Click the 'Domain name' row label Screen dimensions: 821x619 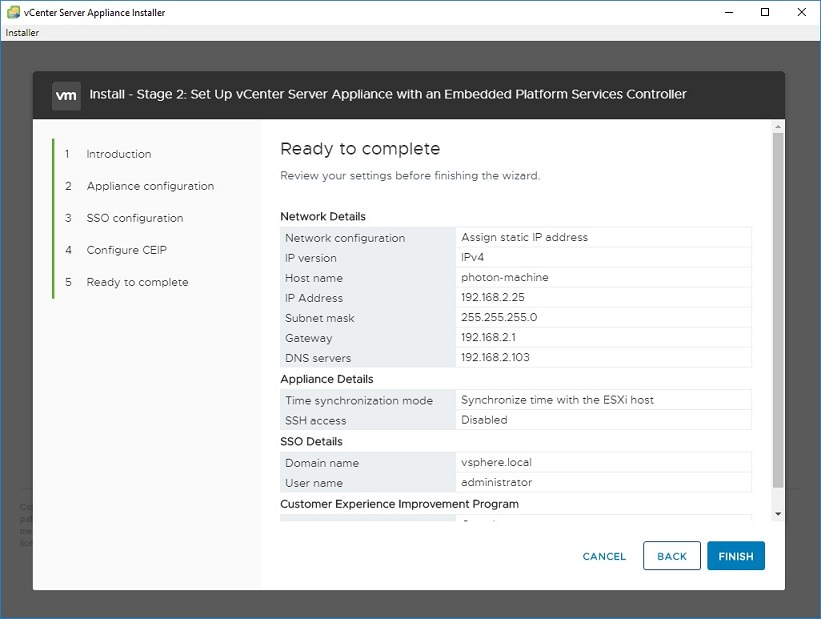click(322, 463)
